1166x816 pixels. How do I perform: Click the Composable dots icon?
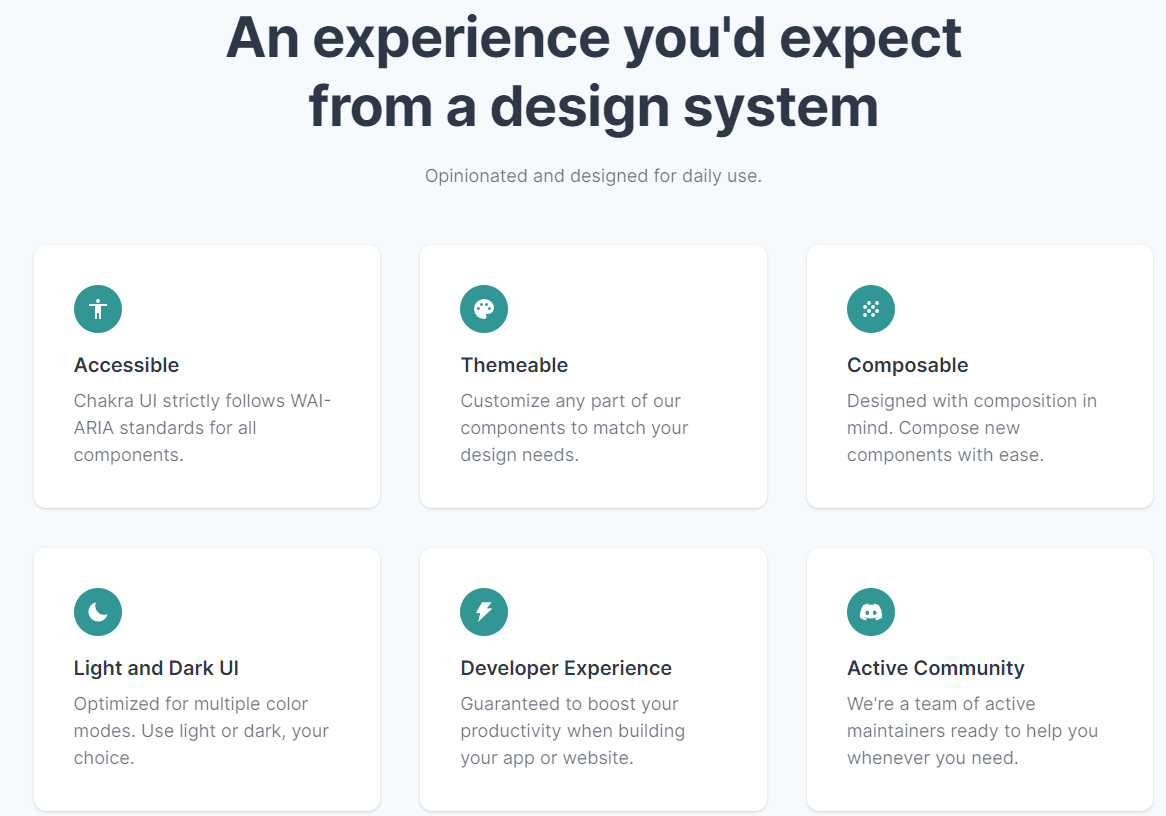click(871, 309)
